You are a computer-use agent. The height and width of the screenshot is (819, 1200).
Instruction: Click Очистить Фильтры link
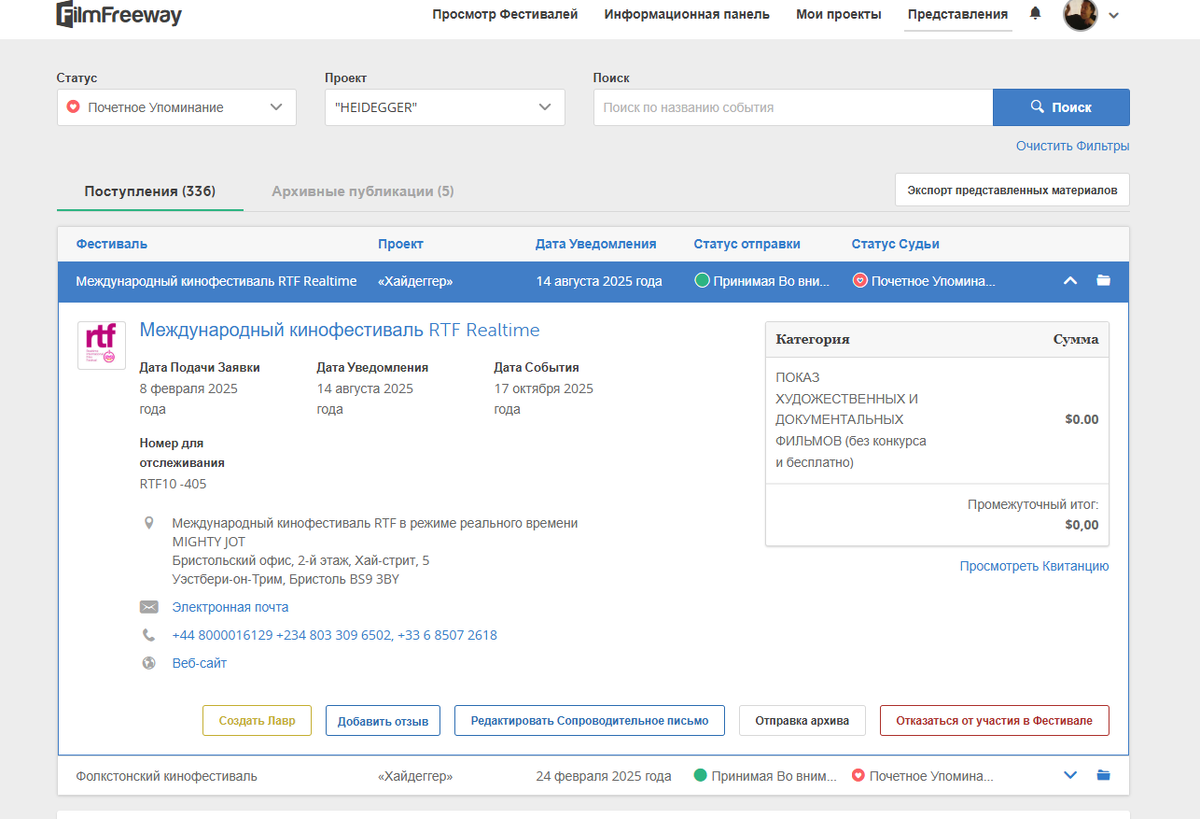point(1073,146)
